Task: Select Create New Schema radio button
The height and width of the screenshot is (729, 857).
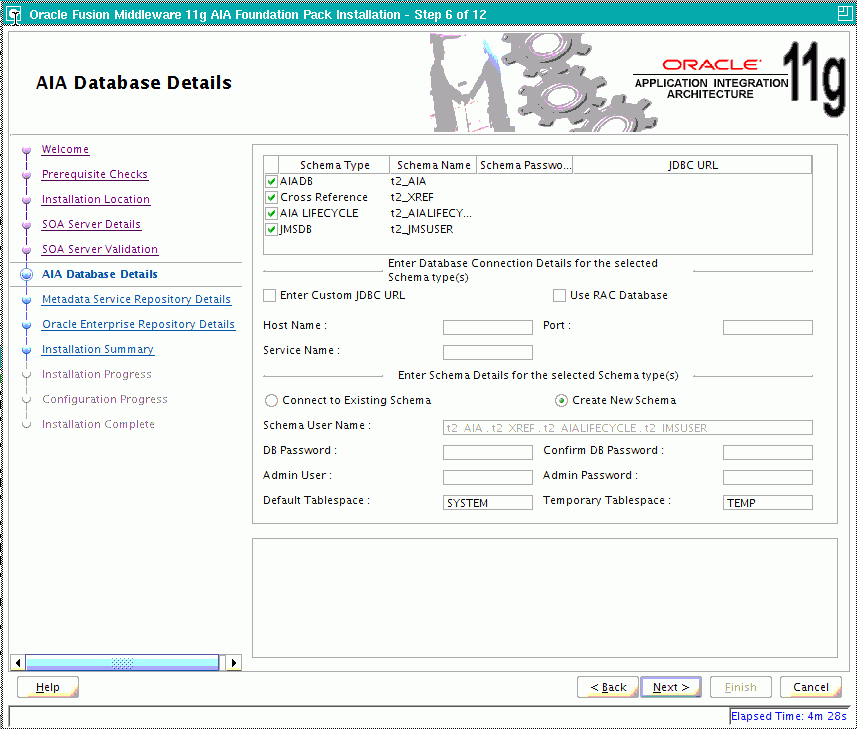Action: [x=561, y=401]
